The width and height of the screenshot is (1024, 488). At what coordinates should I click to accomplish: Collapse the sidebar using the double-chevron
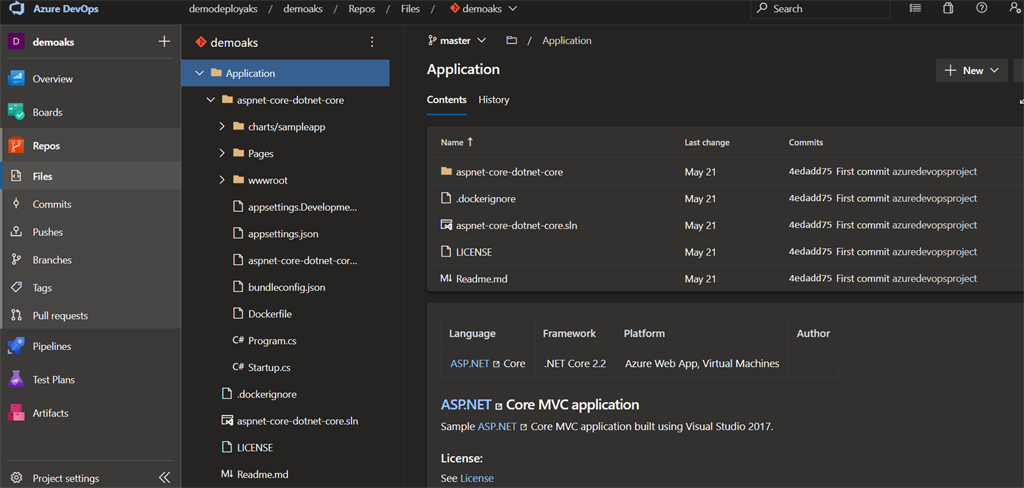click(x=164, y=478)
